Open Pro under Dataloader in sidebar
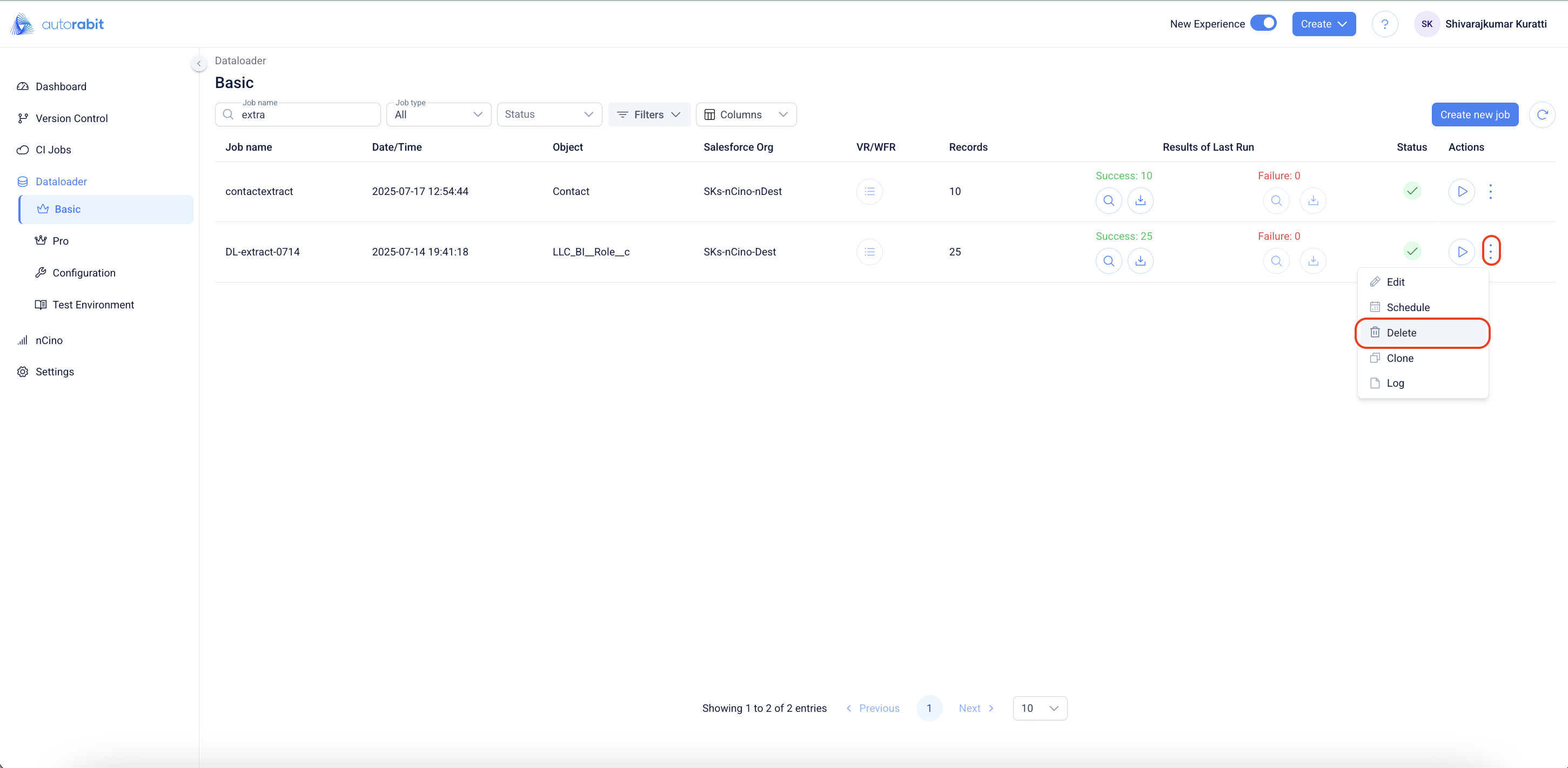 61,241
